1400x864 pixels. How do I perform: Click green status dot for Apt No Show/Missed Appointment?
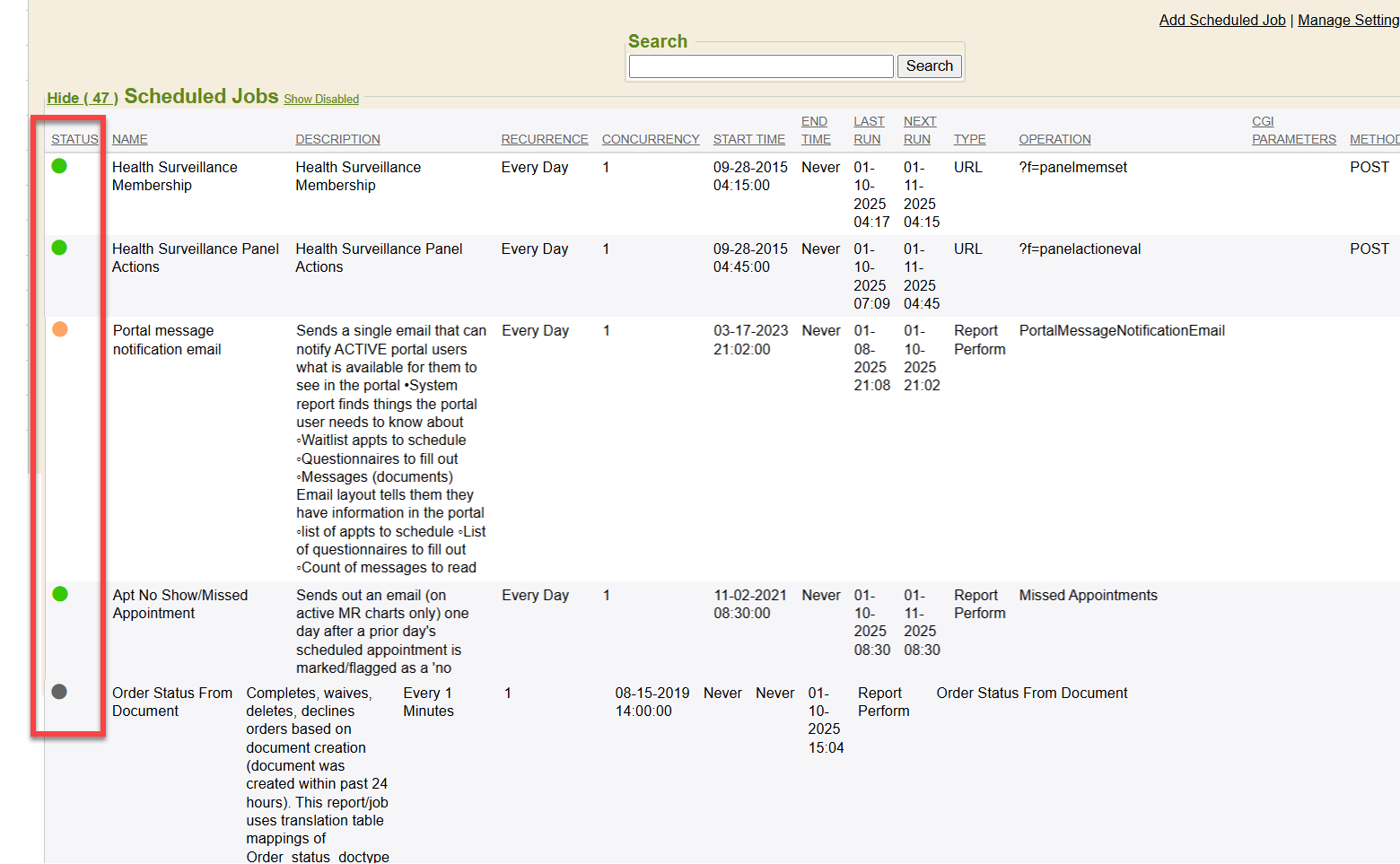pos(60,594)
